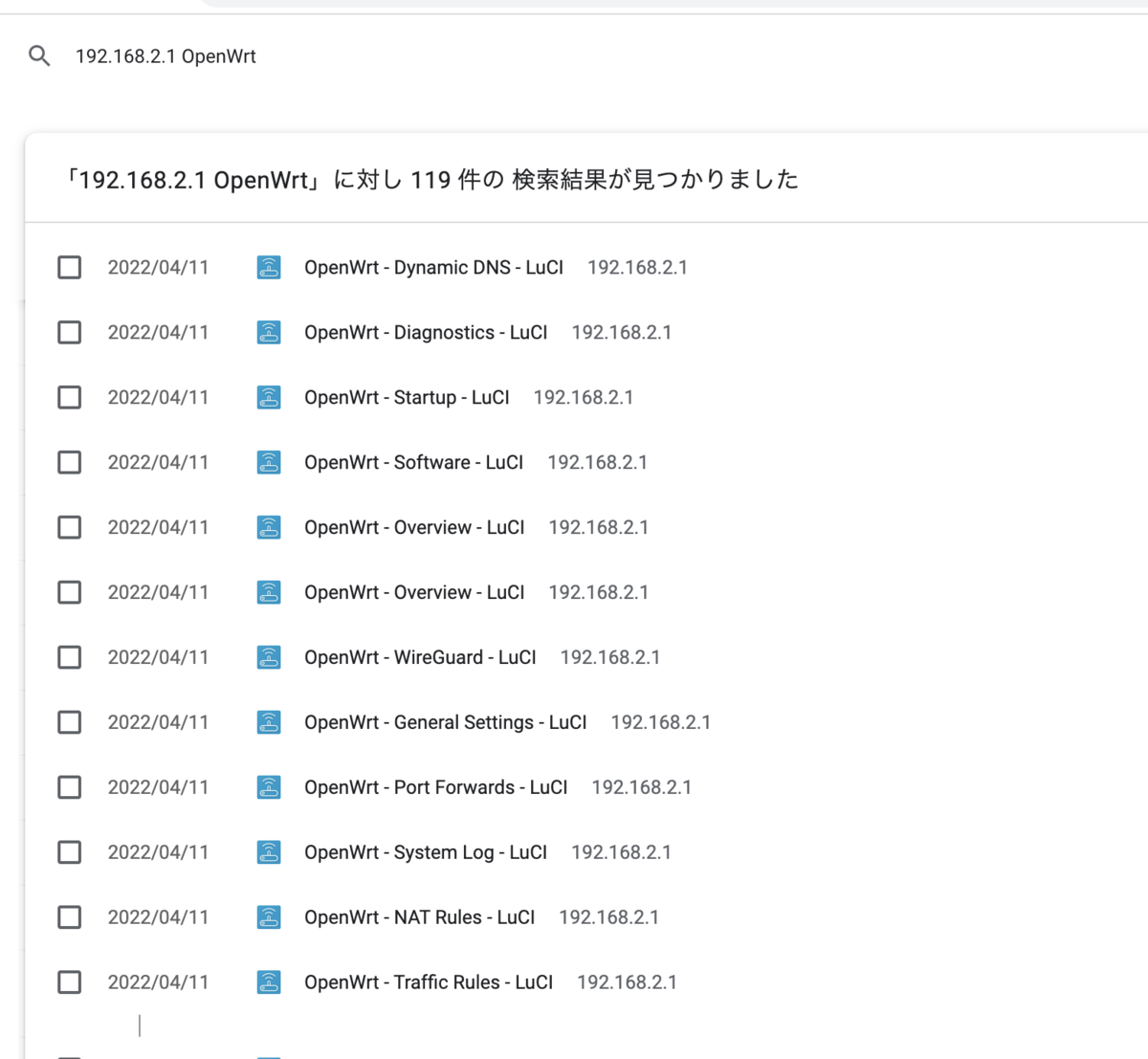Click 192.168.2.1 domain beside WireGuard
1148x1059 pixels.
tap(610, 658)
